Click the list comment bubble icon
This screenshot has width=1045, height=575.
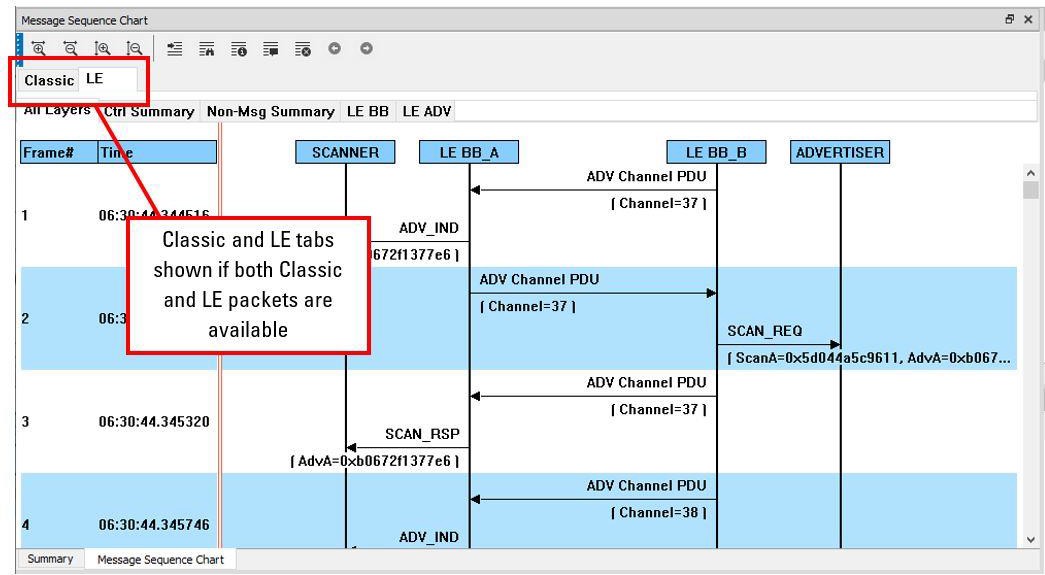[271, 49]
